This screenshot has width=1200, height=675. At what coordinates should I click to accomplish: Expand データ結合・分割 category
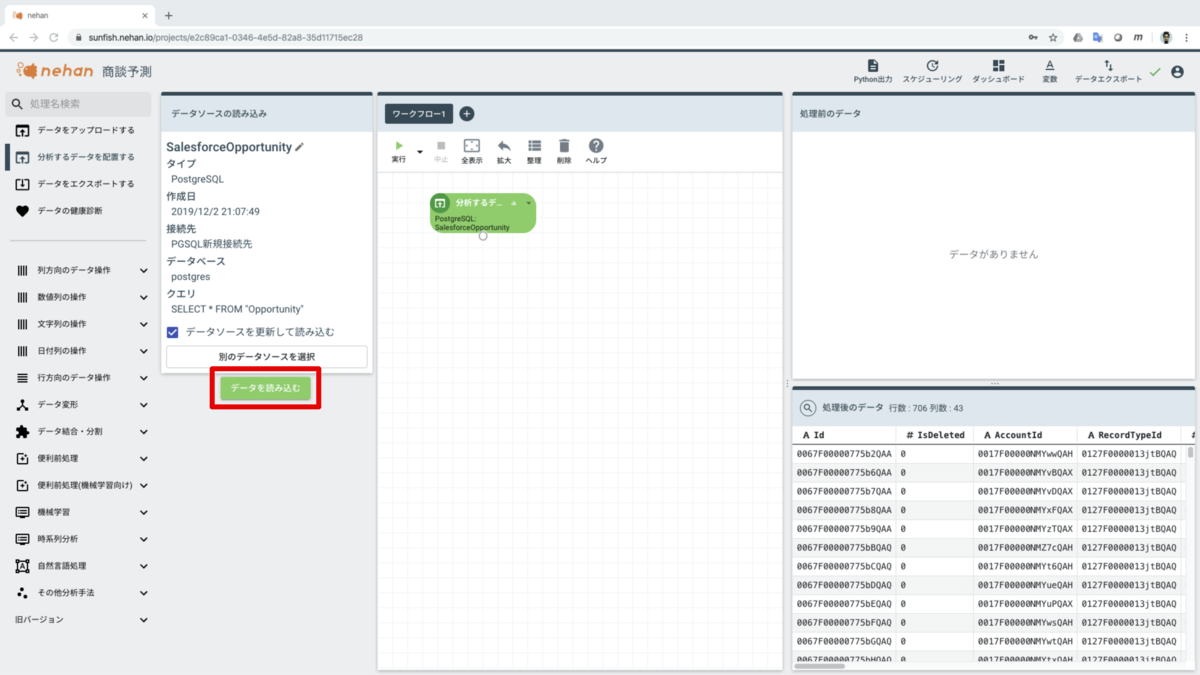[x=82, y=432]
